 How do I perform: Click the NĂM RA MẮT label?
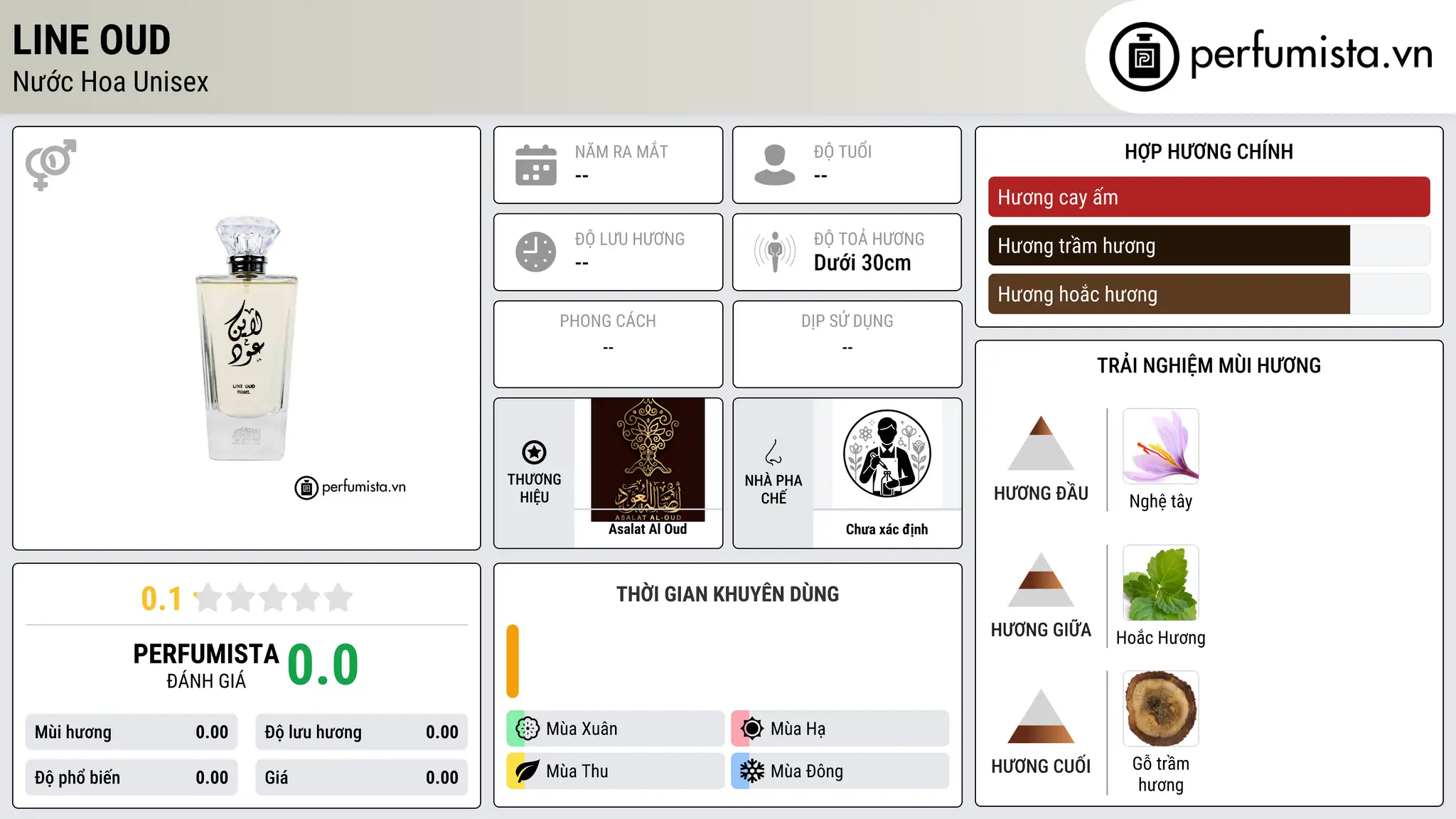point(621,151)
